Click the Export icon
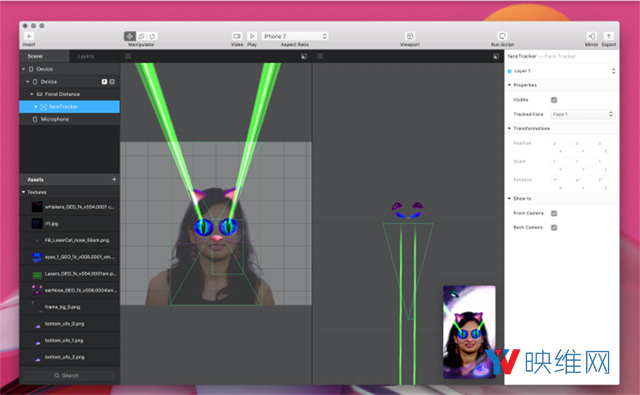 coord(609,36)
